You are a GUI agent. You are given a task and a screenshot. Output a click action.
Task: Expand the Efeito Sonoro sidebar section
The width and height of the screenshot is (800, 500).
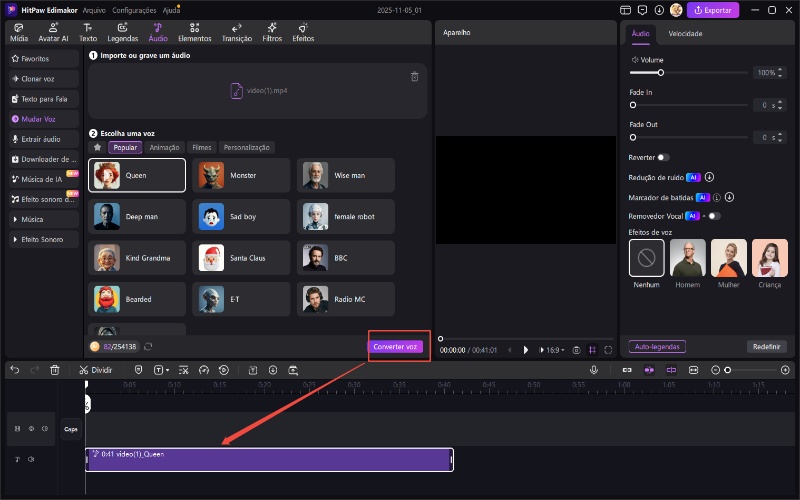[x=42, y=240]
